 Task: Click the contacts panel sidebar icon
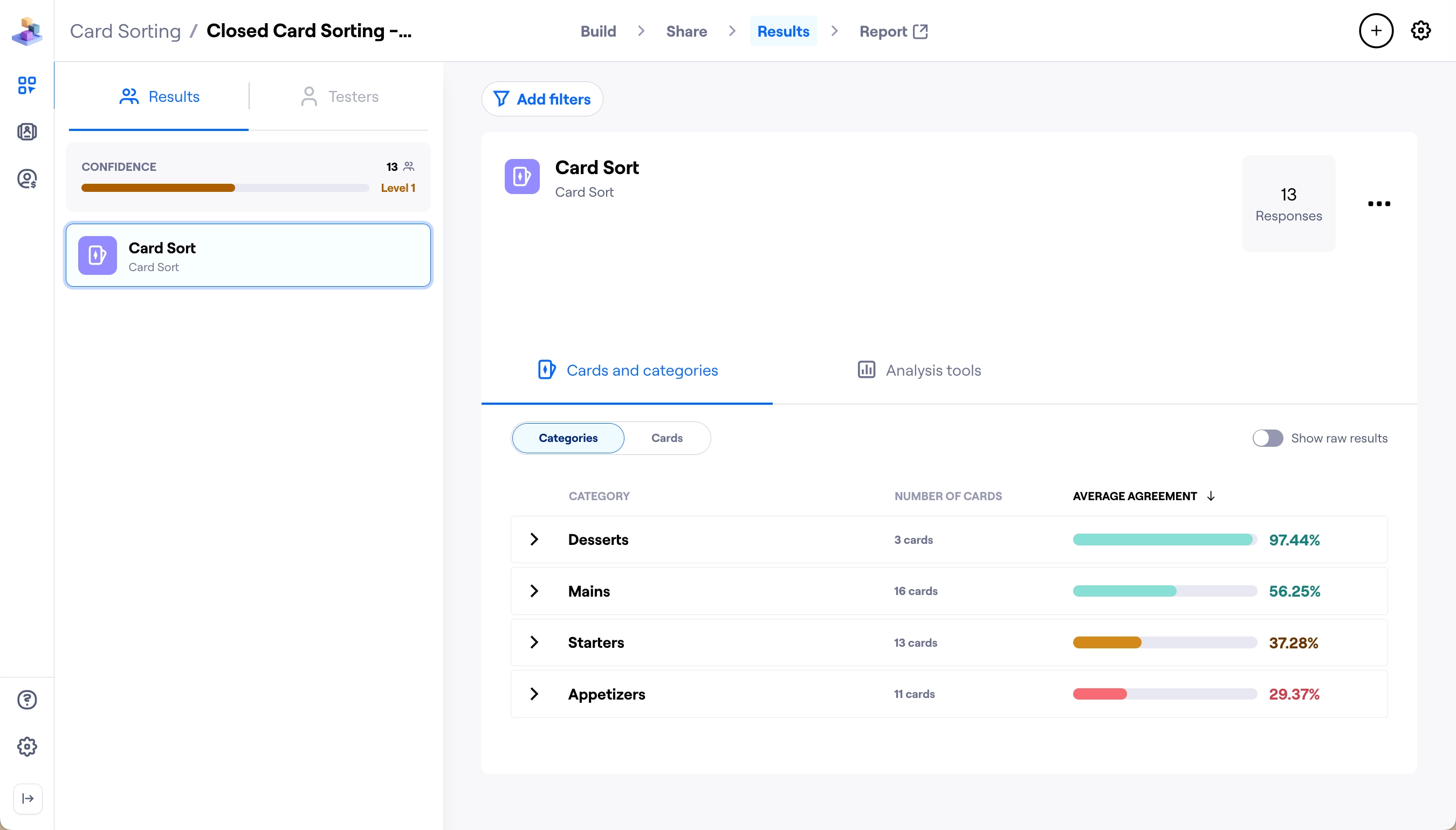[27, 132]
